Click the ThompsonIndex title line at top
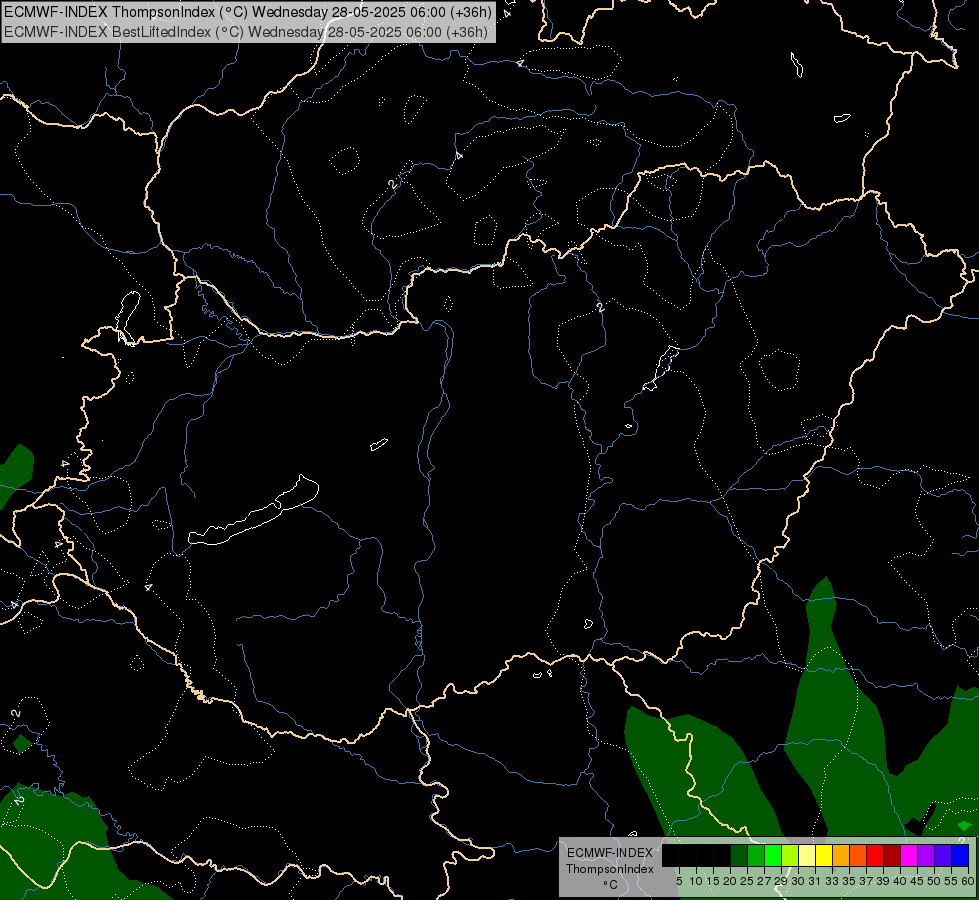This screenshot has height=900, width=979. (x=248, y=12)
